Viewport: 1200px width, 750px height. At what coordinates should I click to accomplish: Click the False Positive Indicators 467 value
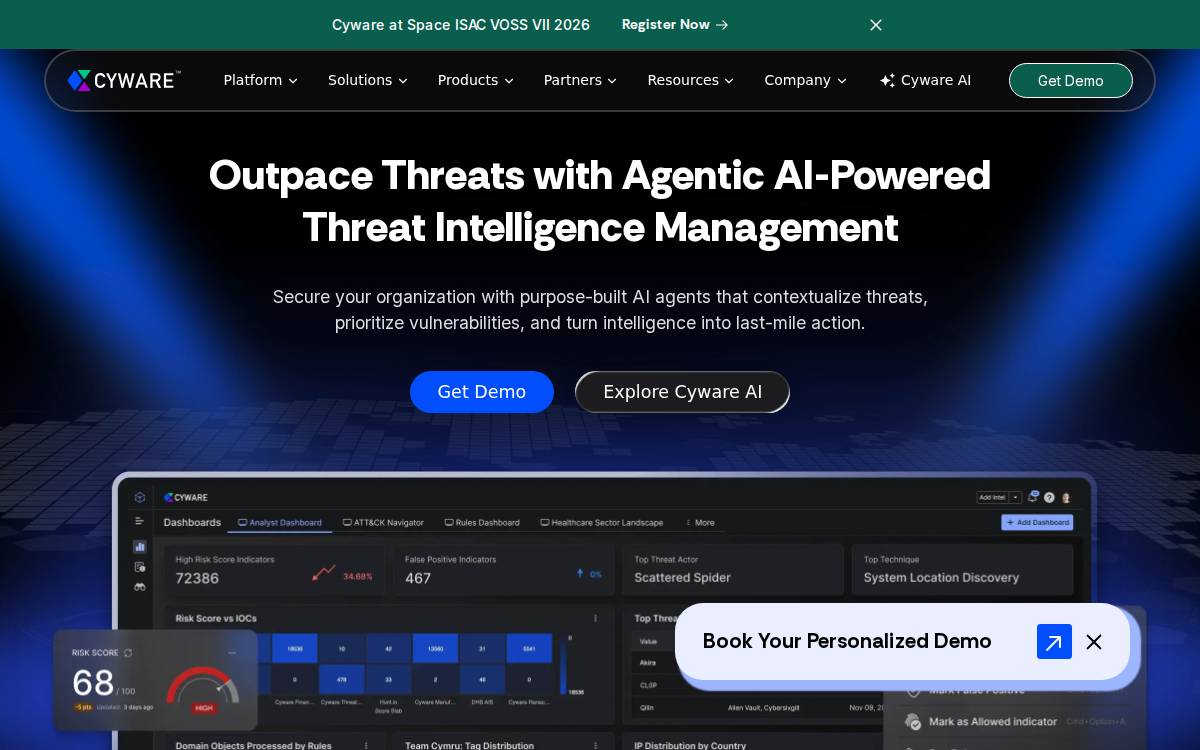(418, 578)
